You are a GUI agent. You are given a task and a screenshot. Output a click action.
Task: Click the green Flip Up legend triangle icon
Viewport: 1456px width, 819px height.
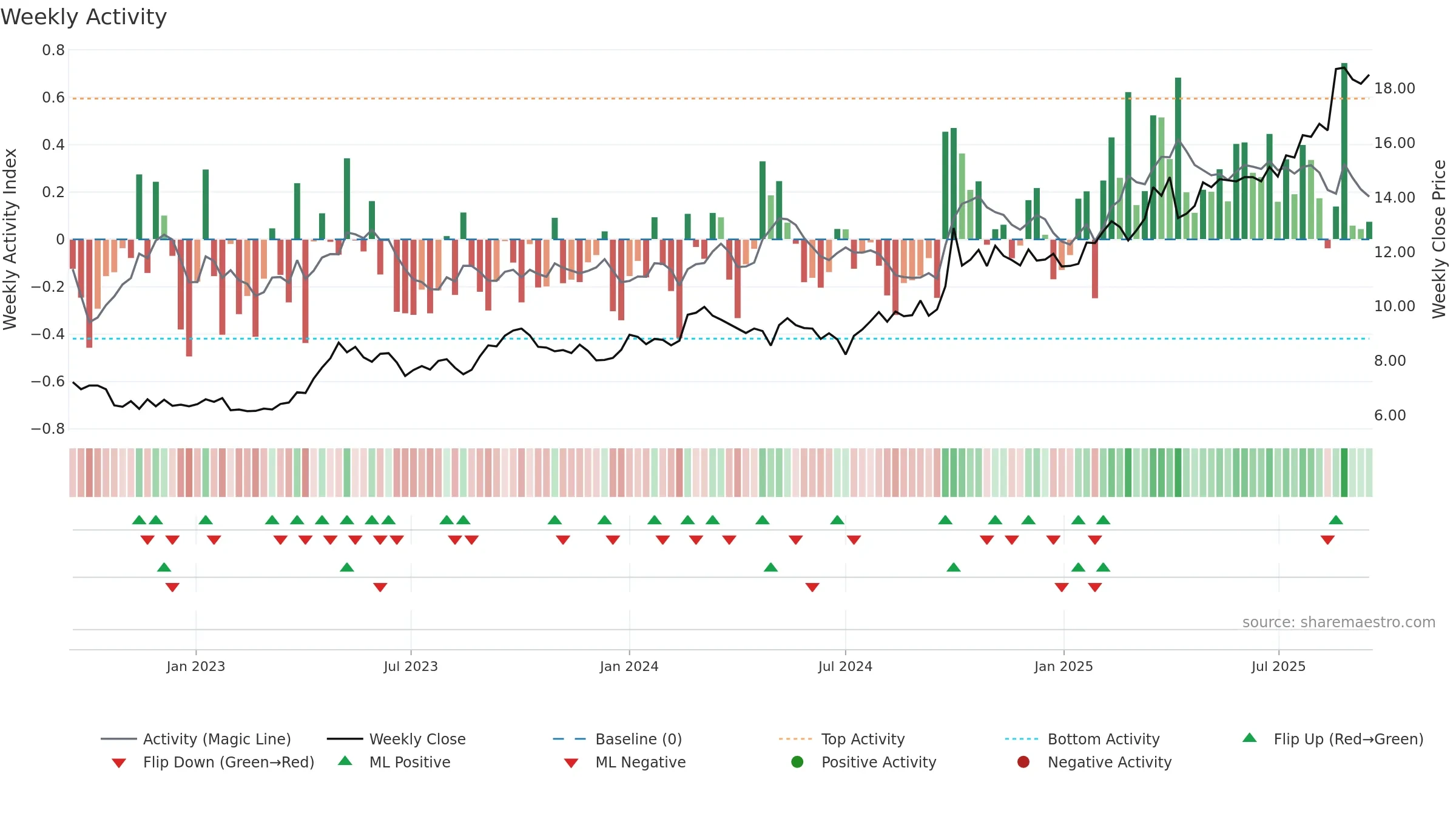[x=1250, y=738]
